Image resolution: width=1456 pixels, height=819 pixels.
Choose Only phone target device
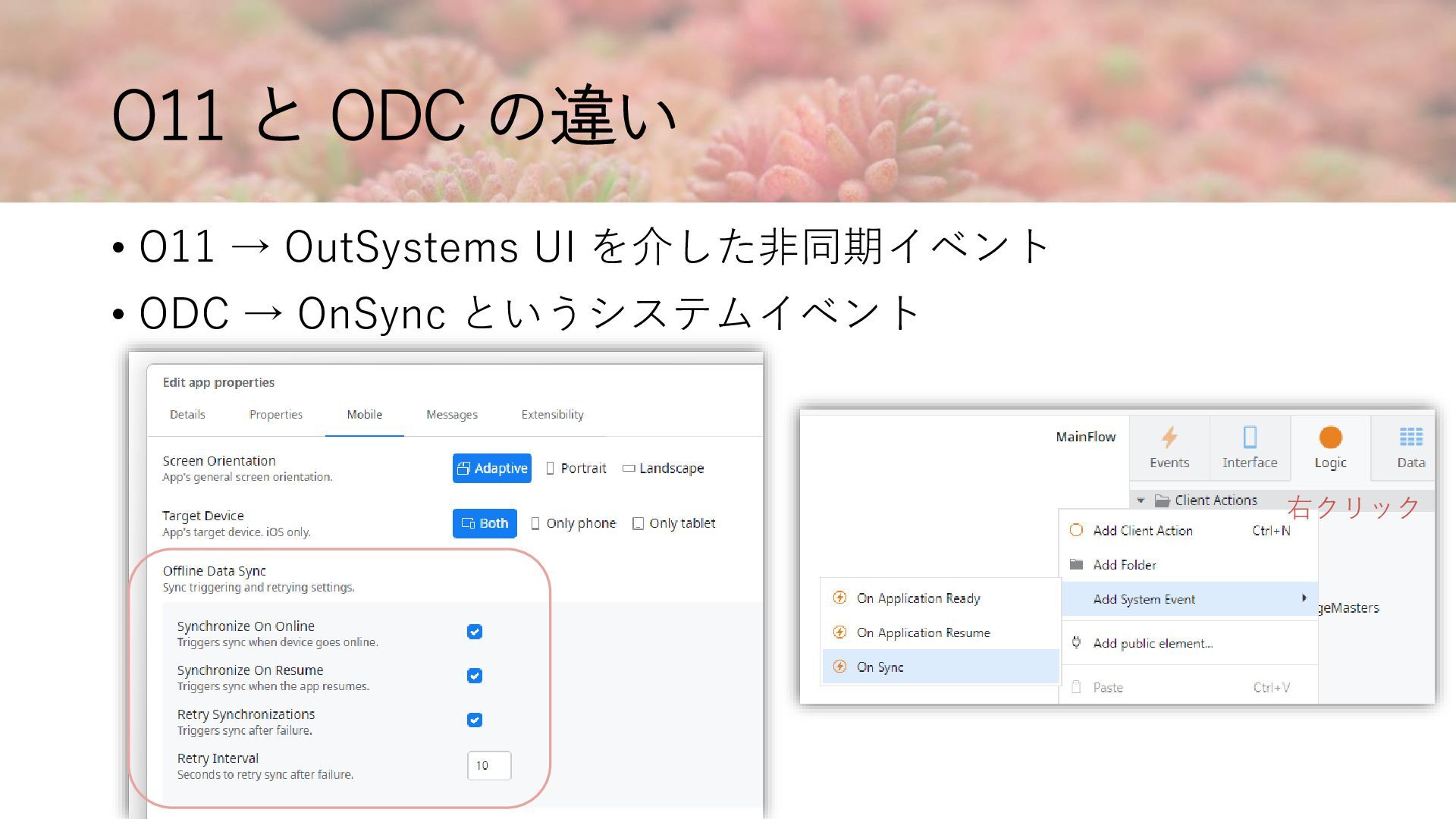(x=573, y=523)
